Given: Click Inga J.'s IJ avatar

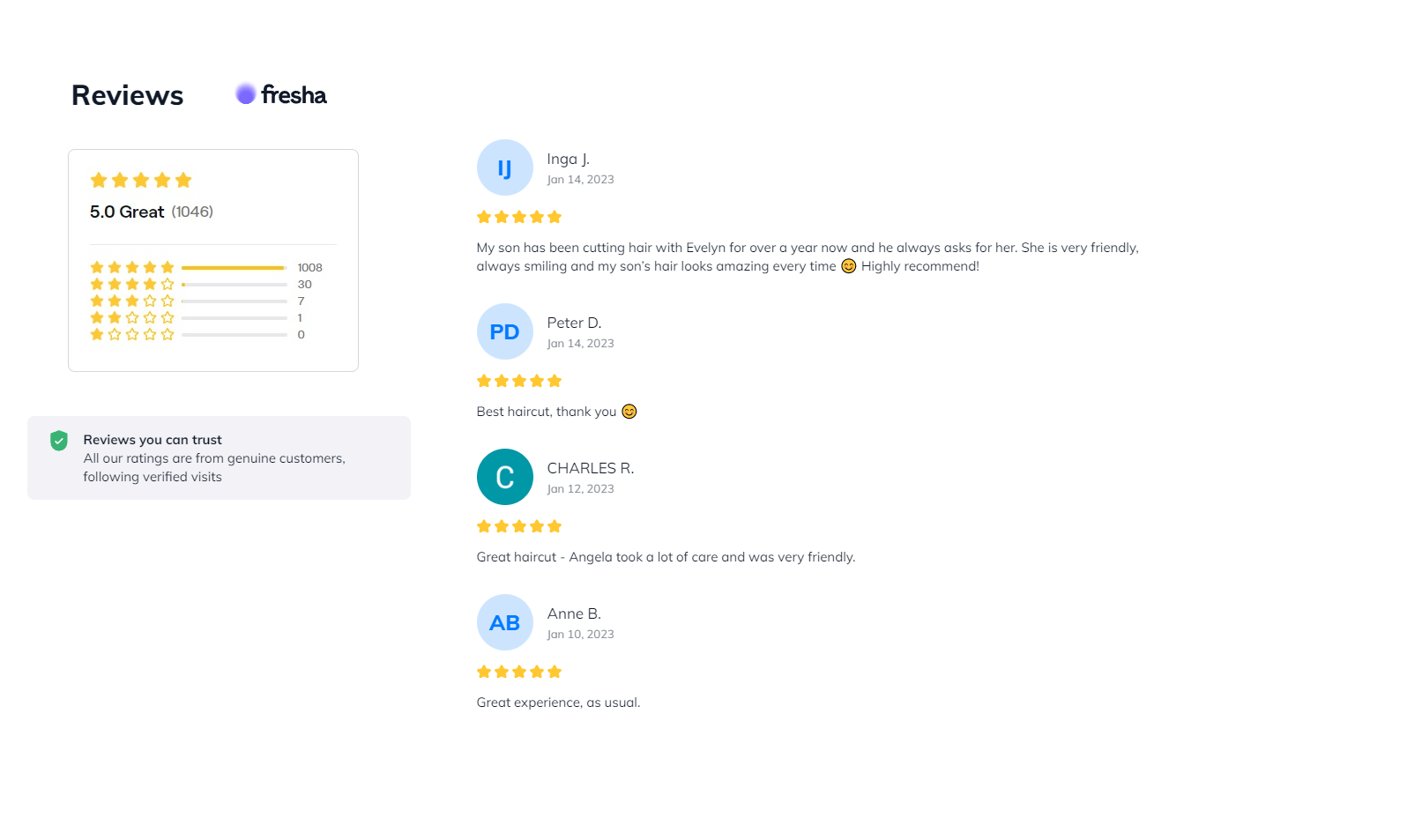Looking at the screenshot, I should click(x=504, y=167).
